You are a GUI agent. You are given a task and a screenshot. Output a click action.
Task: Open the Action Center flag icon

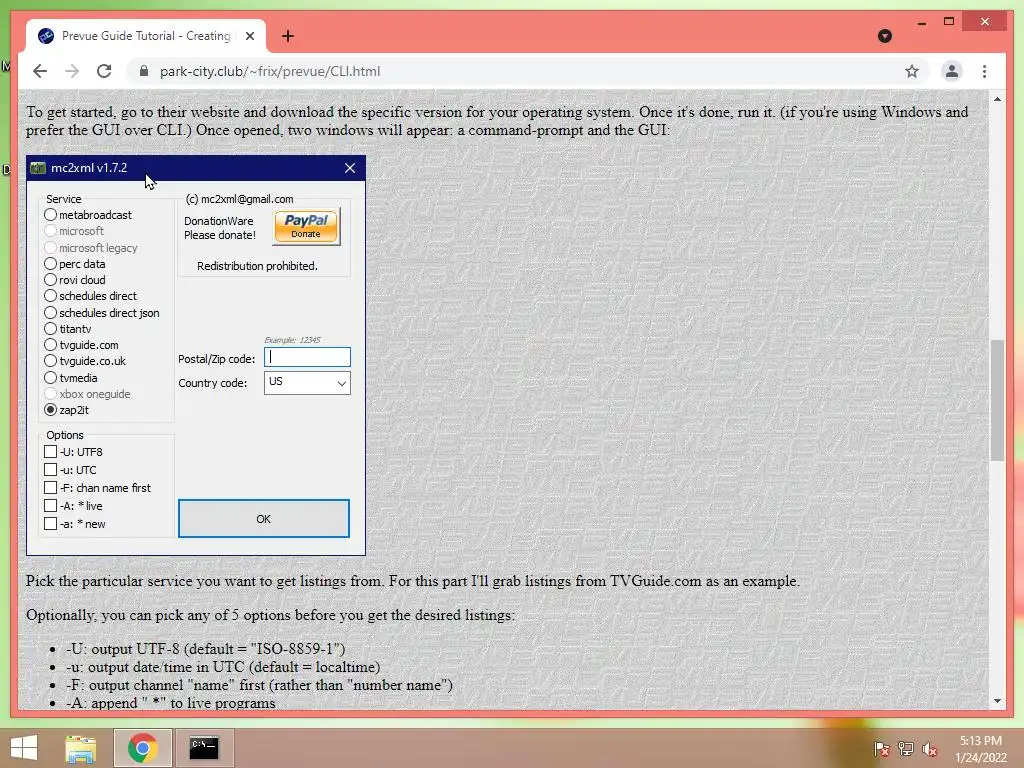(x=881, y=750)
